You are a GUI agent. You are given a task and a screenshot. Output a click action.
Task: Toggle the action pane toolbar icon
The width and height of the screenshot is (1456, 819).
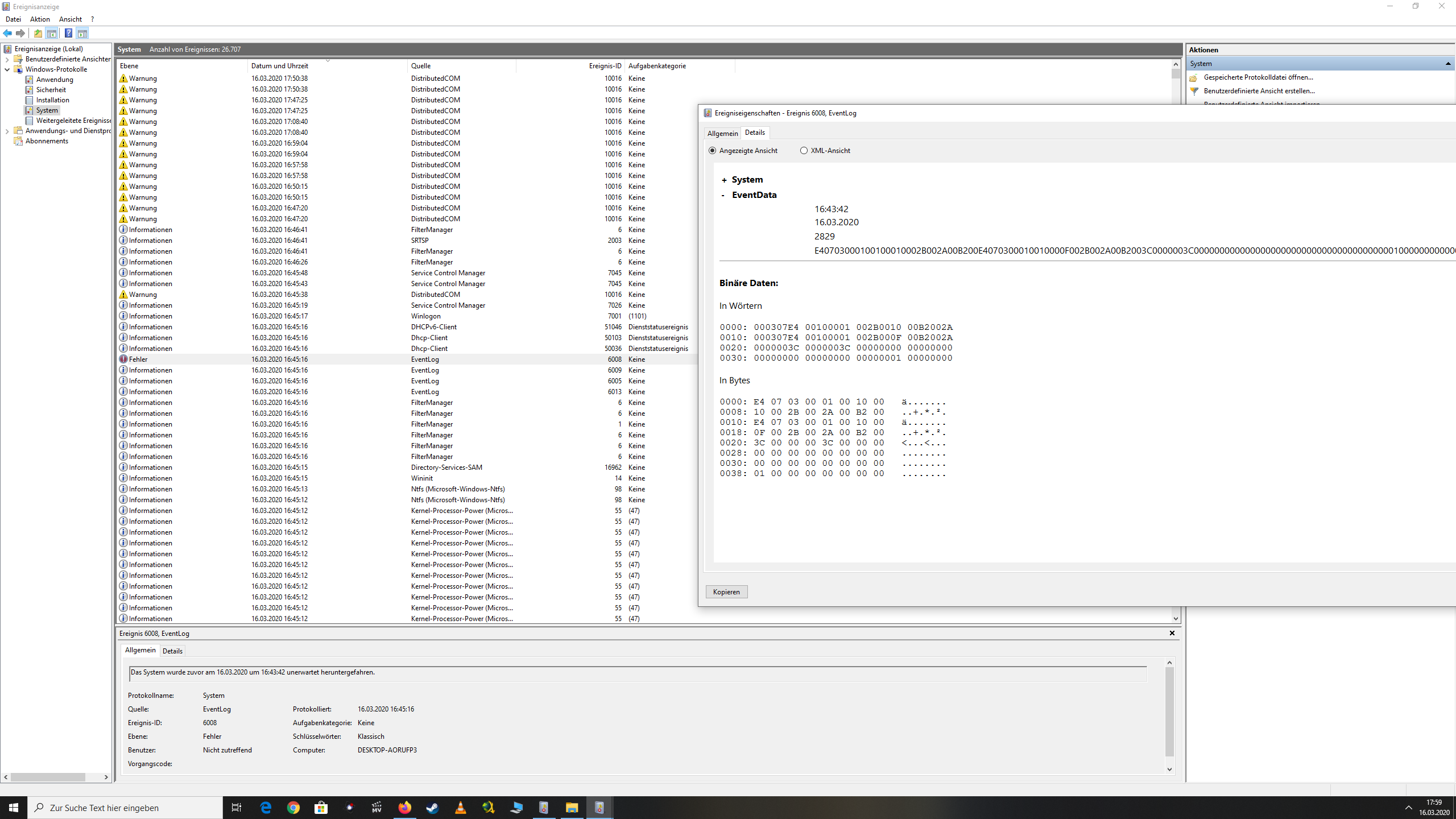[82, 33]
